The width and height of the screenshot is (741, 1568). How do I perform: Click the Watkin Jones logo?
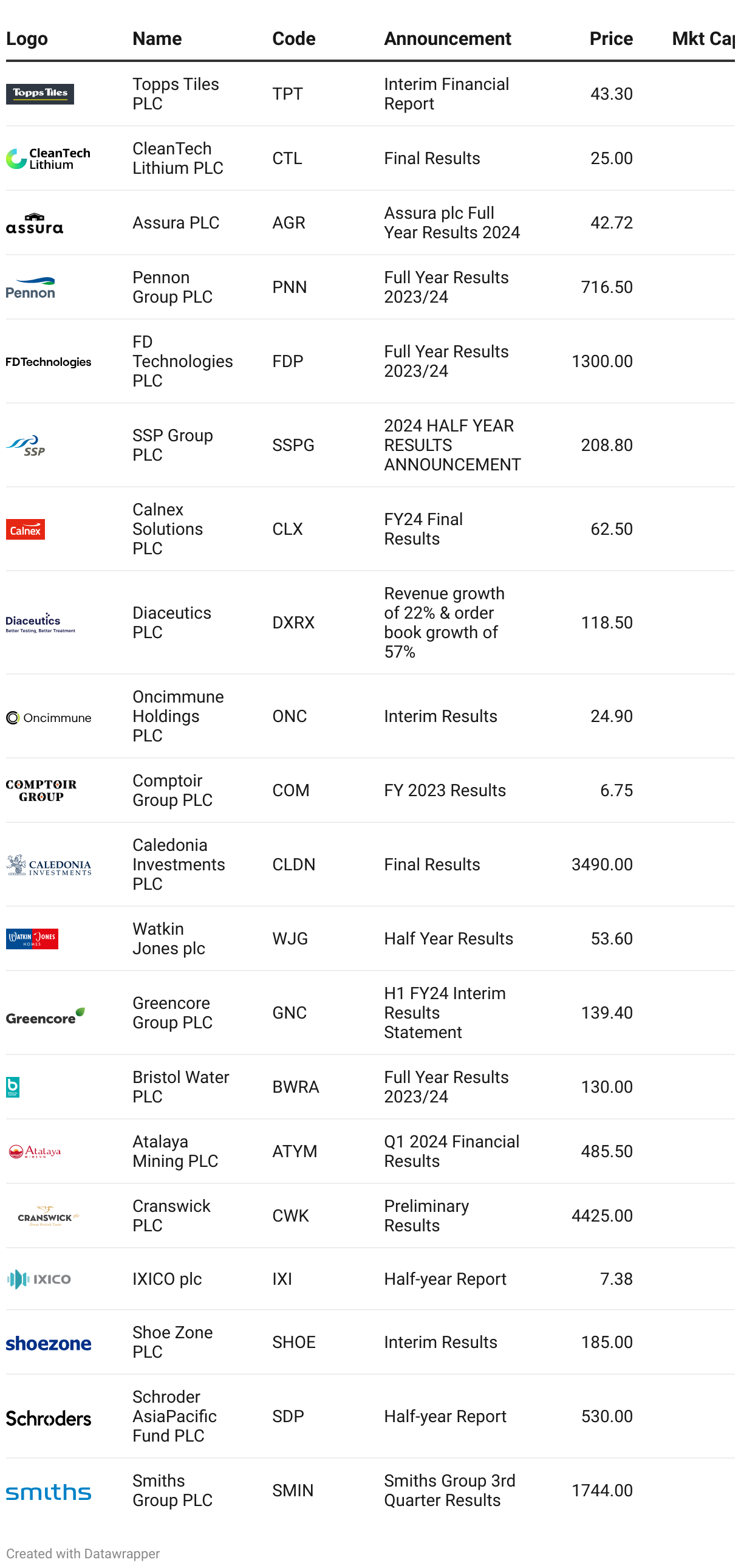(32, 939)
